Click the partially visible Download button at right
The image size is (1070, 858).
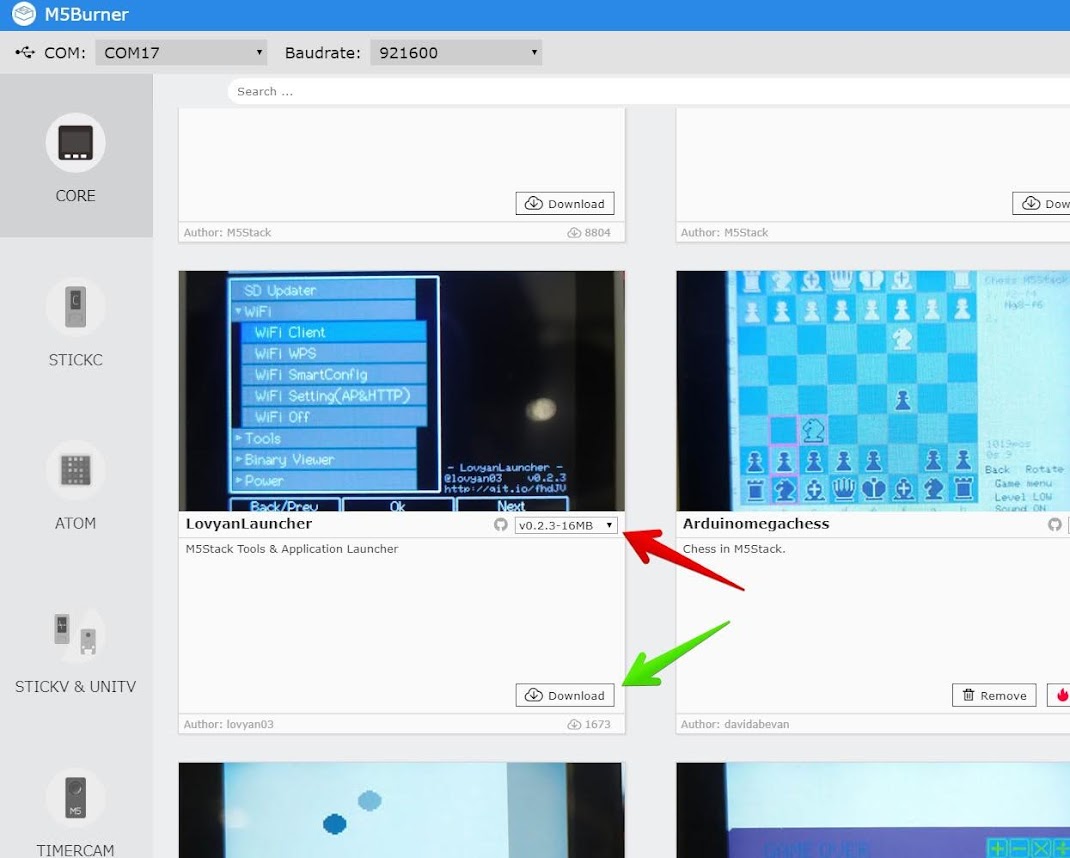[x=1041, y=203]
